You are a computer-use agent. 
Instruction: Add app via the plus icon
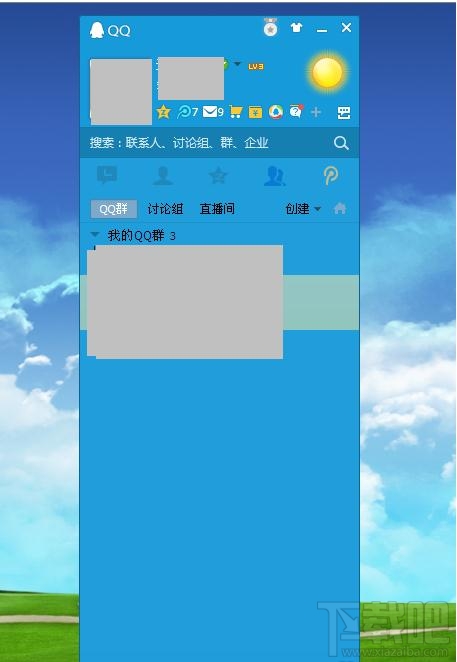tap(316, 112)
